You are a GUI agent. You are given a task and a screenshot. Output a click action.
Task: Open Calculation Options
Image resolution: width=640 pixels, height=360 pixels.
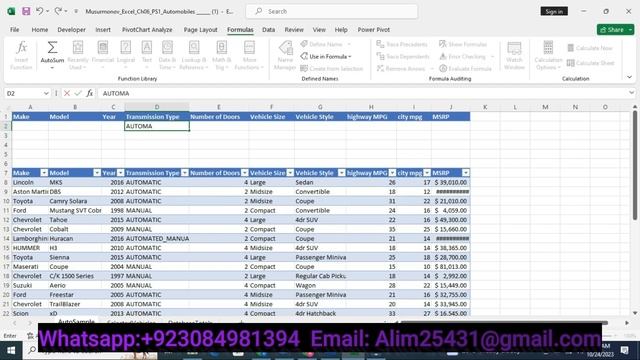548,55
